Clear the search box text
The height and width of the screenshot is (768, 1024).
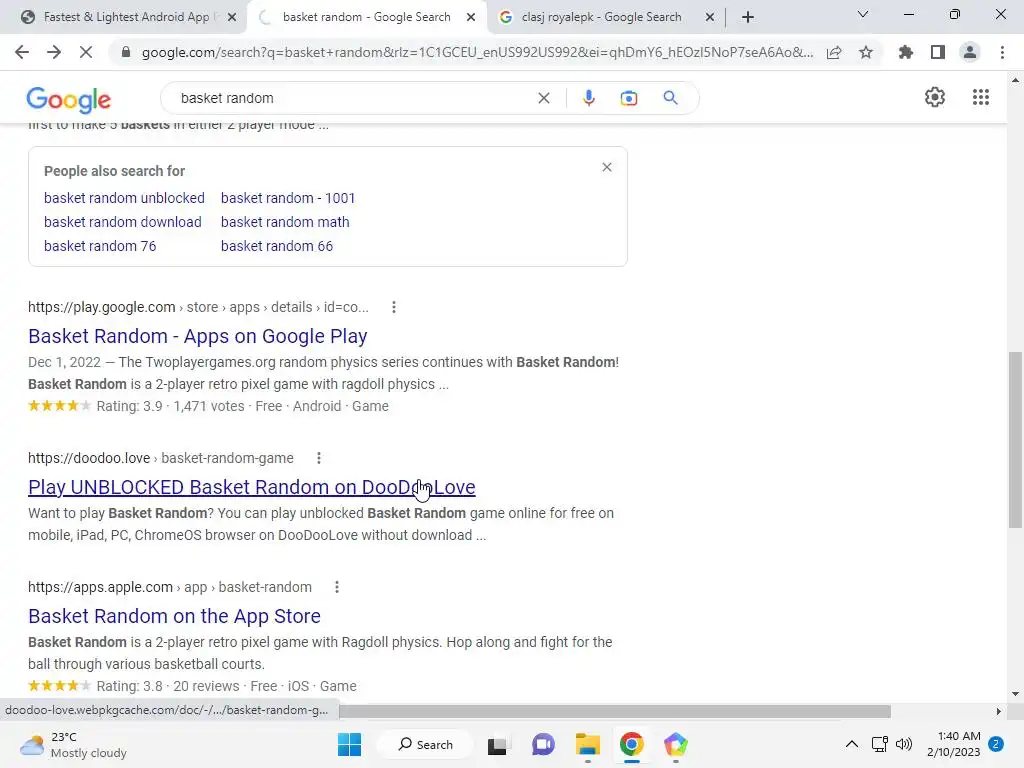(x=543, y=98)
